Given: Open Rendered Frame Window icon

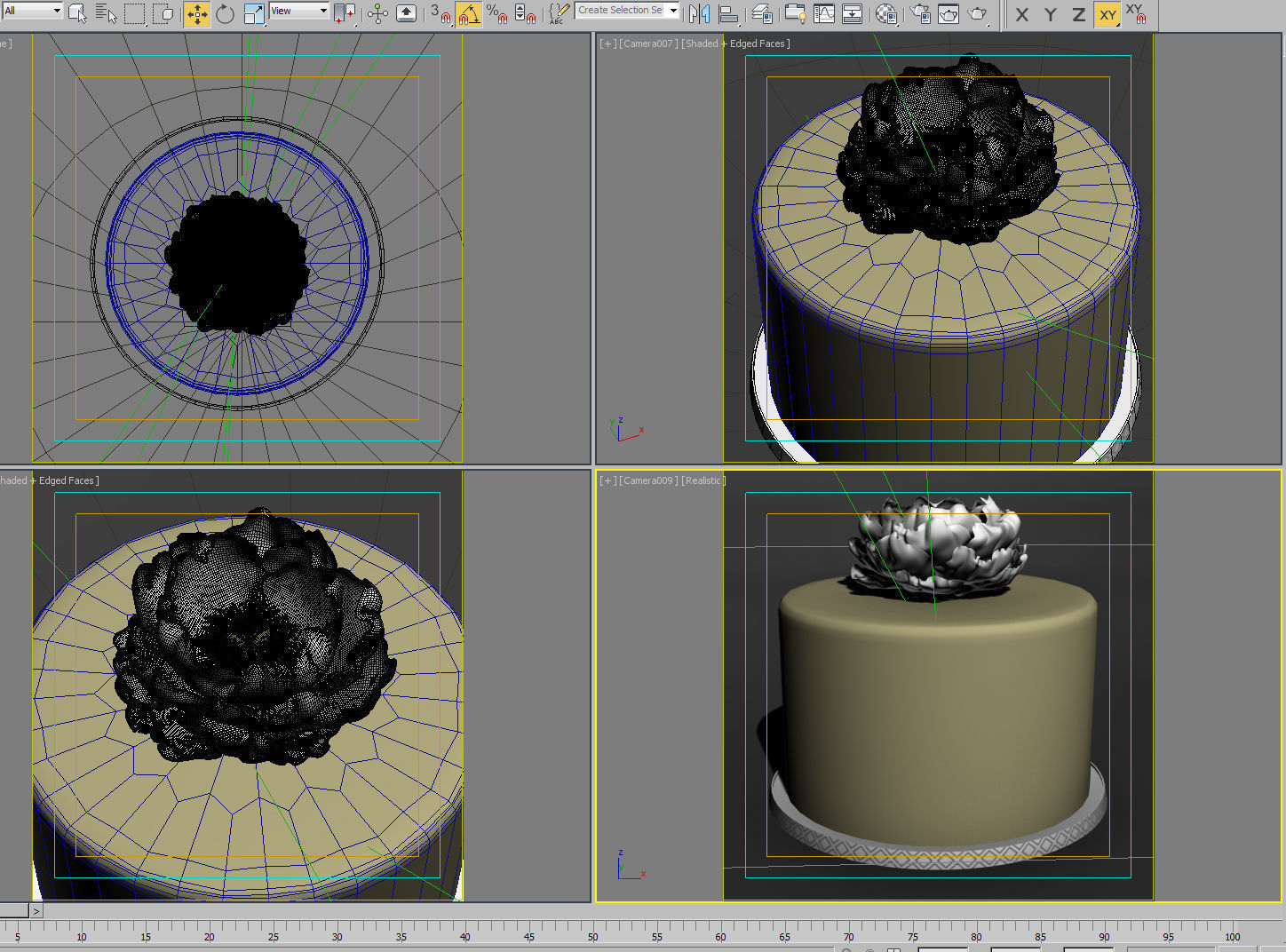Looking at the screenshot, I should click(x=949, y=13).
